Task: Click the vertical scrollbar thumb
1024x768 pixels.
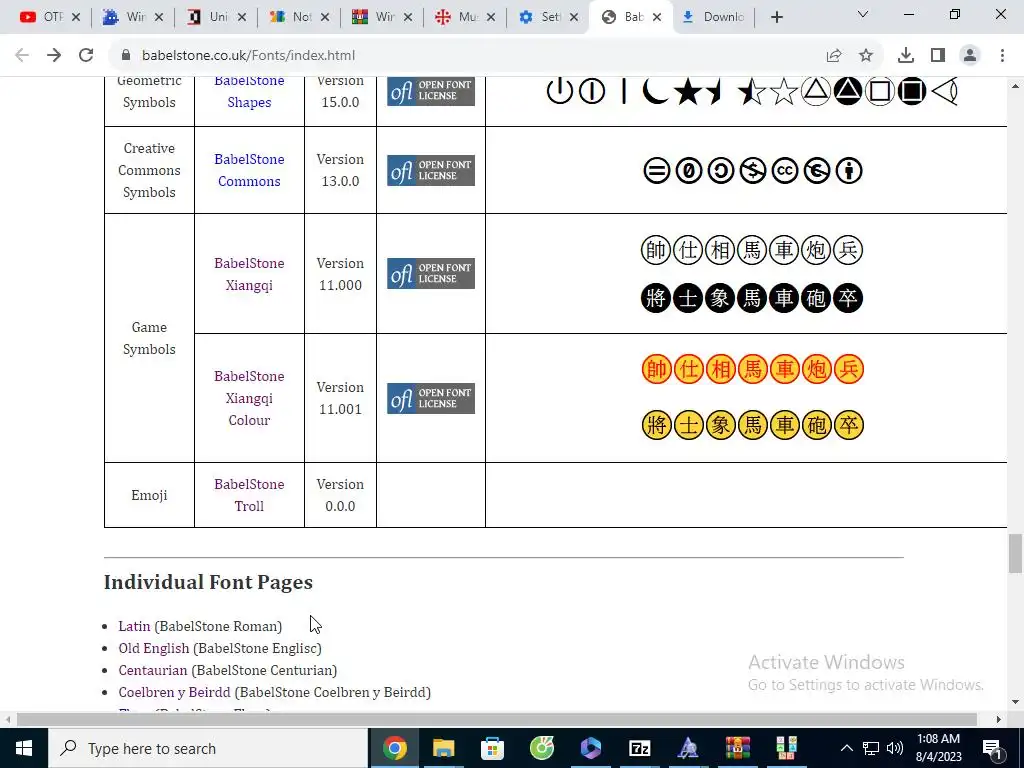Action: [1015, 552]
